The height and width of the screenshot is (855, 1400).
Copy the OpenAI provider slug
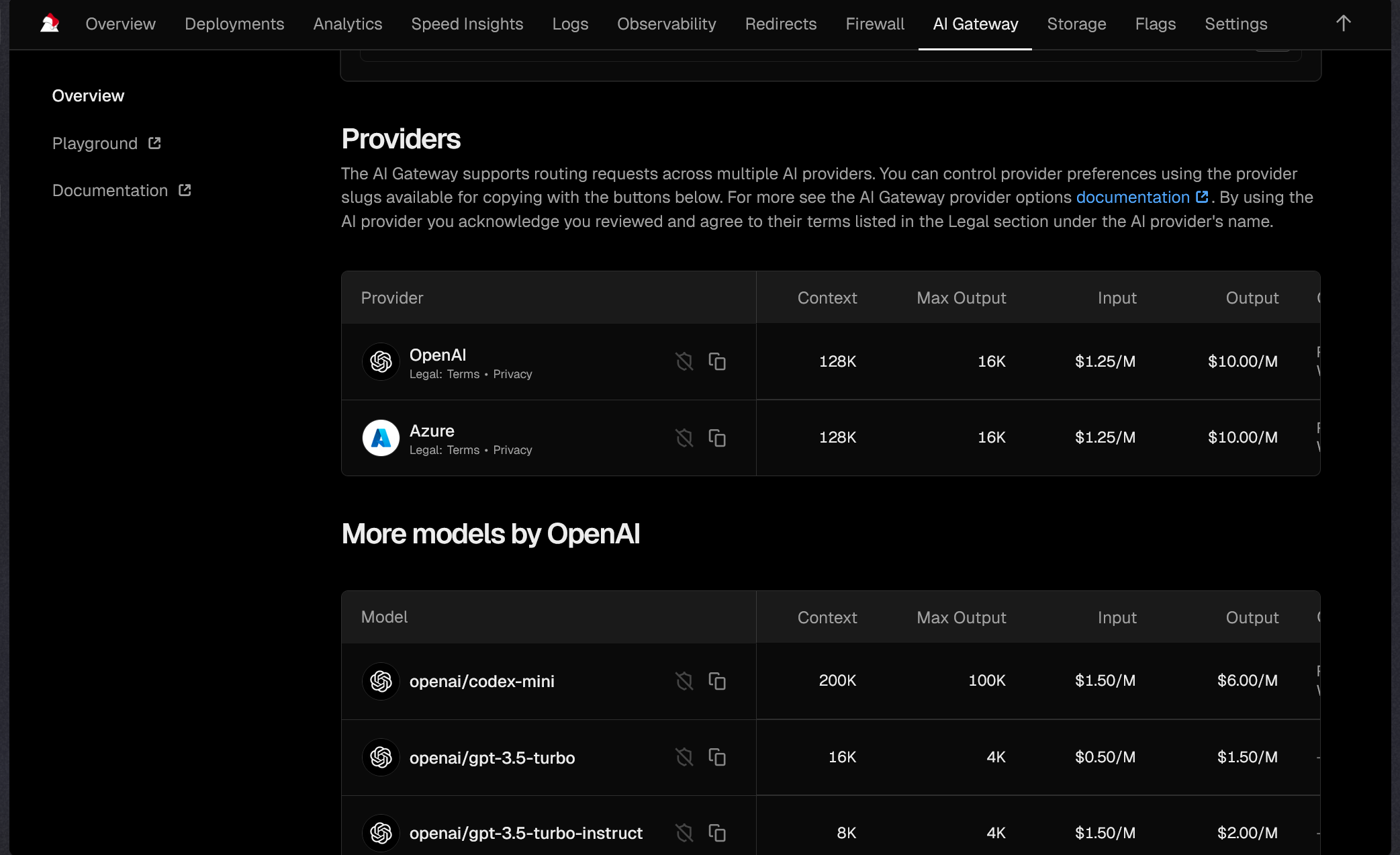click(717, 361)
